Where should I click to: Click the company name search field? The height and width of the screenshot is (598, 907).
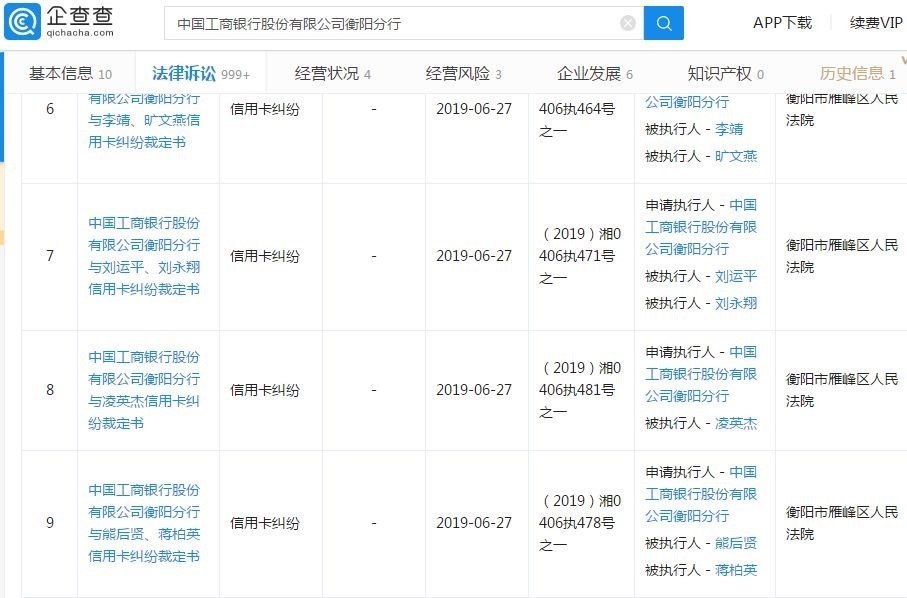[390, 23]
